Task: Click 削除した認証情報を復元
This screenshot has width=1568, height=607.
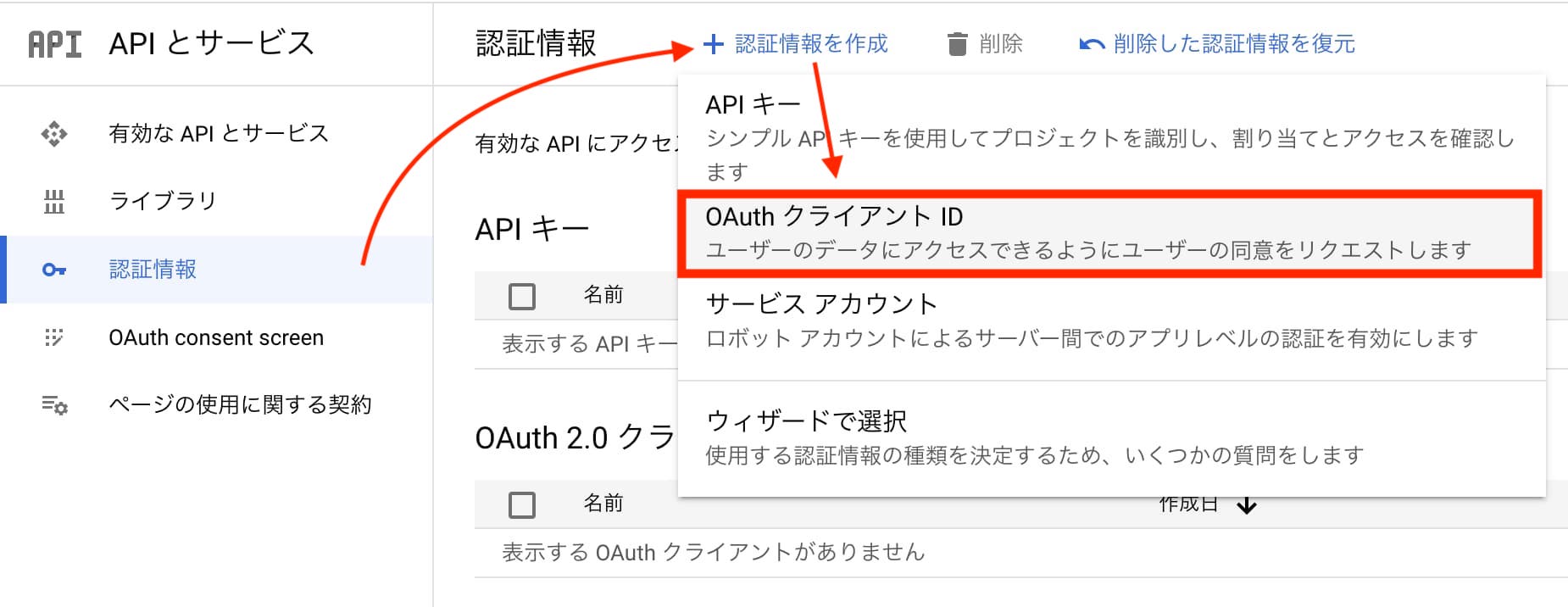Action: click(1217, 44)
